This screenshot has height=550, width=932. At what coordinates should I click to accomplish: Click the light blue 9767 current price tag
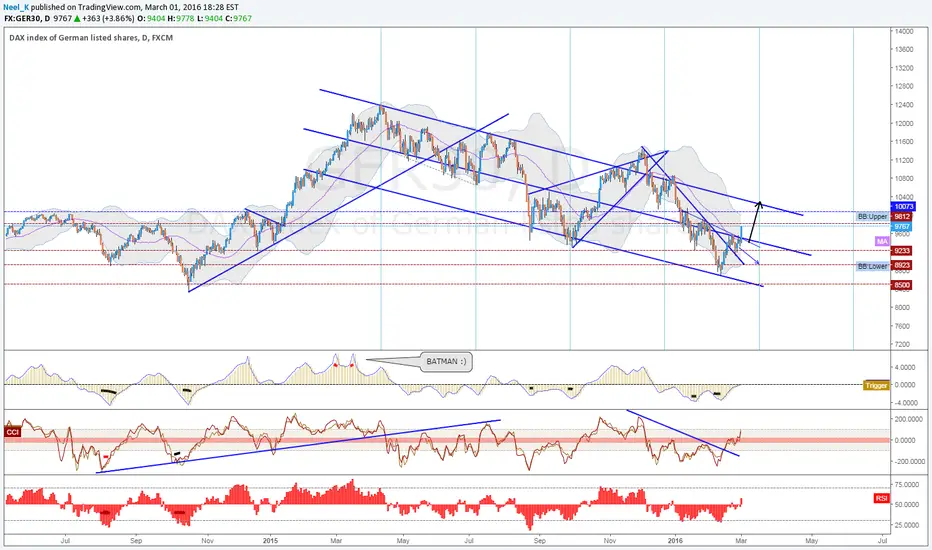pos(902,227)
